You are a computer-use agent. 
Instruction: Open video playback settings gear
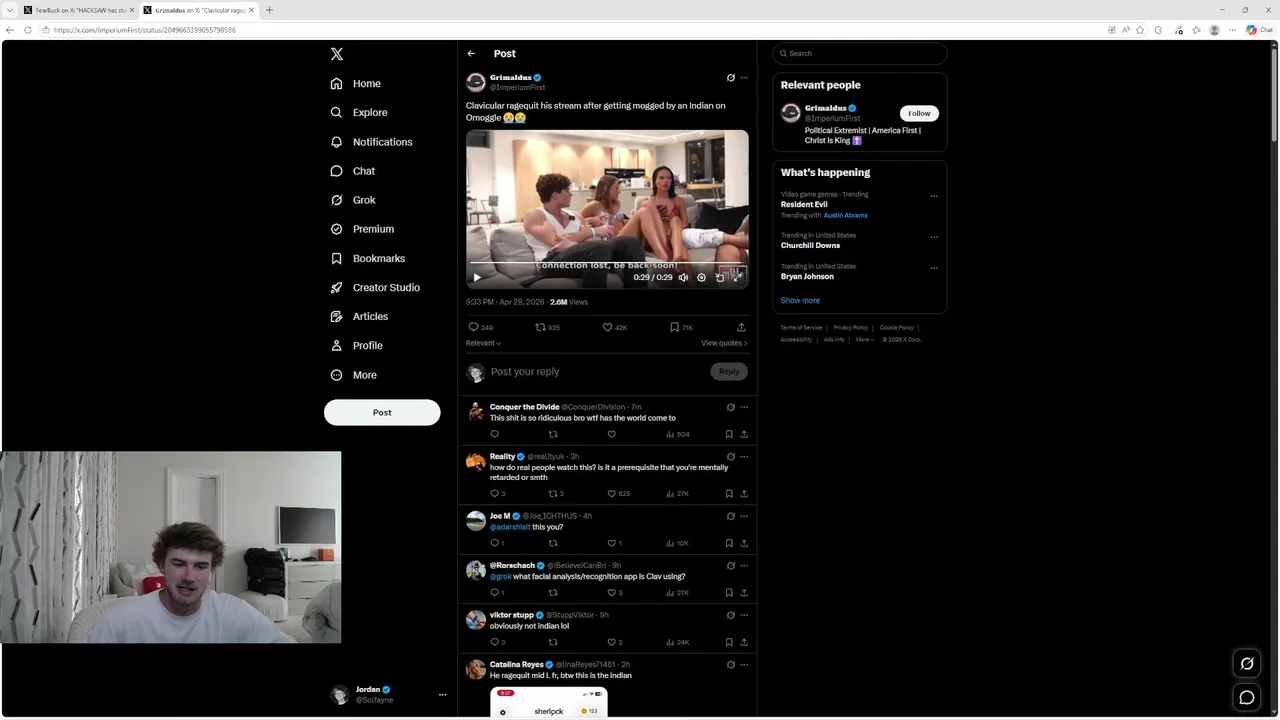point(701,277)
